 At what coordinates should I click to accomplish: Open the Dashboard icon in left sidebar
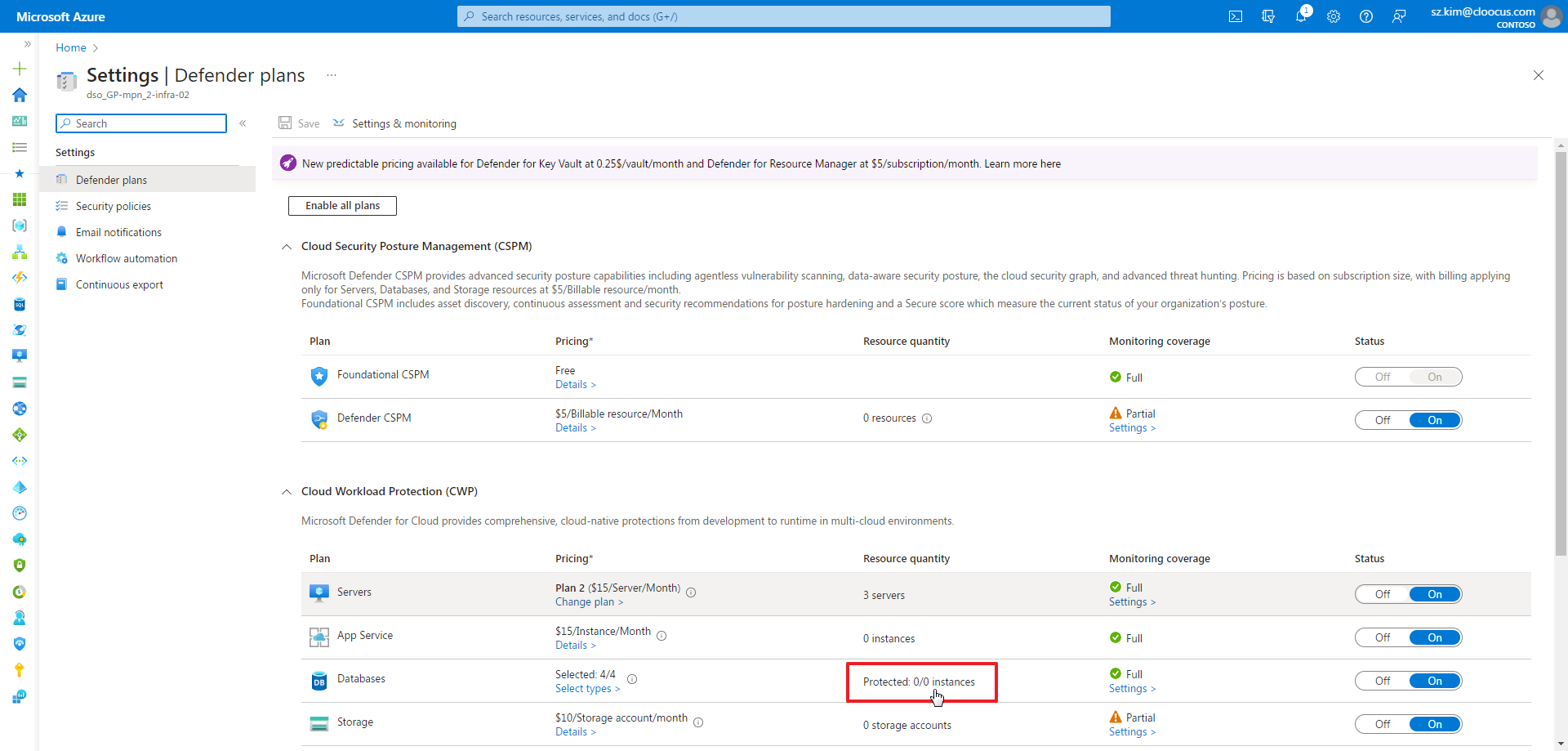click(x=20, y=121)
